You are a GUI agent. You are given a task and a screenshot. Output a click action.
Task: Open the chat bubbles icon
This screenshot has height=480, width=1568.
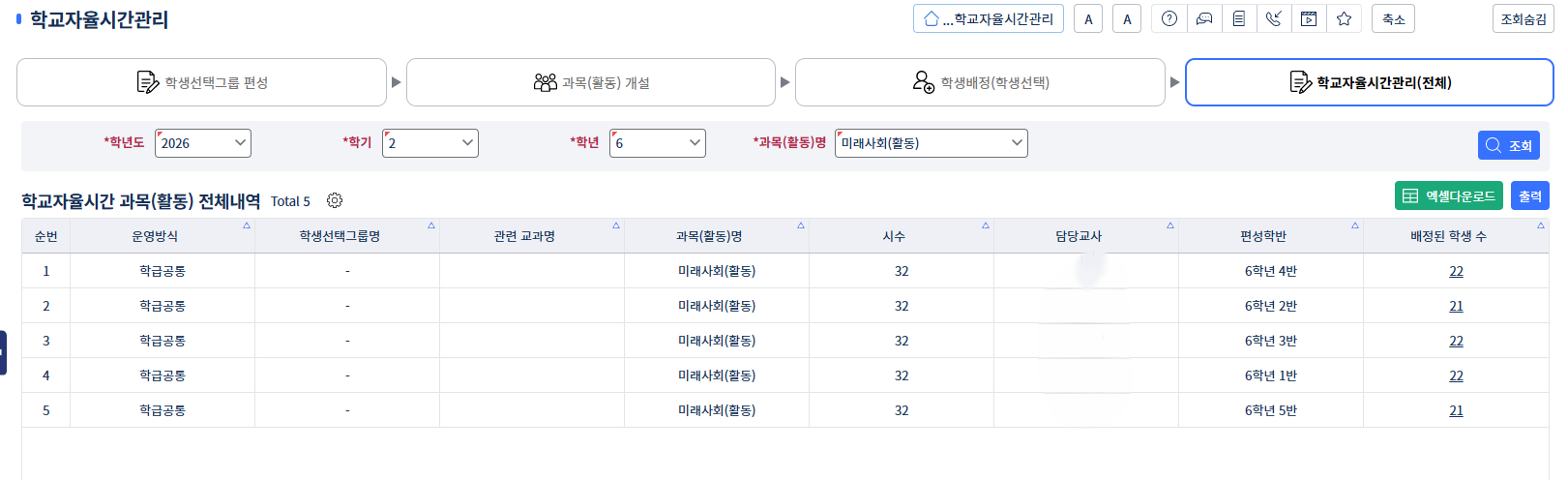click(1204, 18)
